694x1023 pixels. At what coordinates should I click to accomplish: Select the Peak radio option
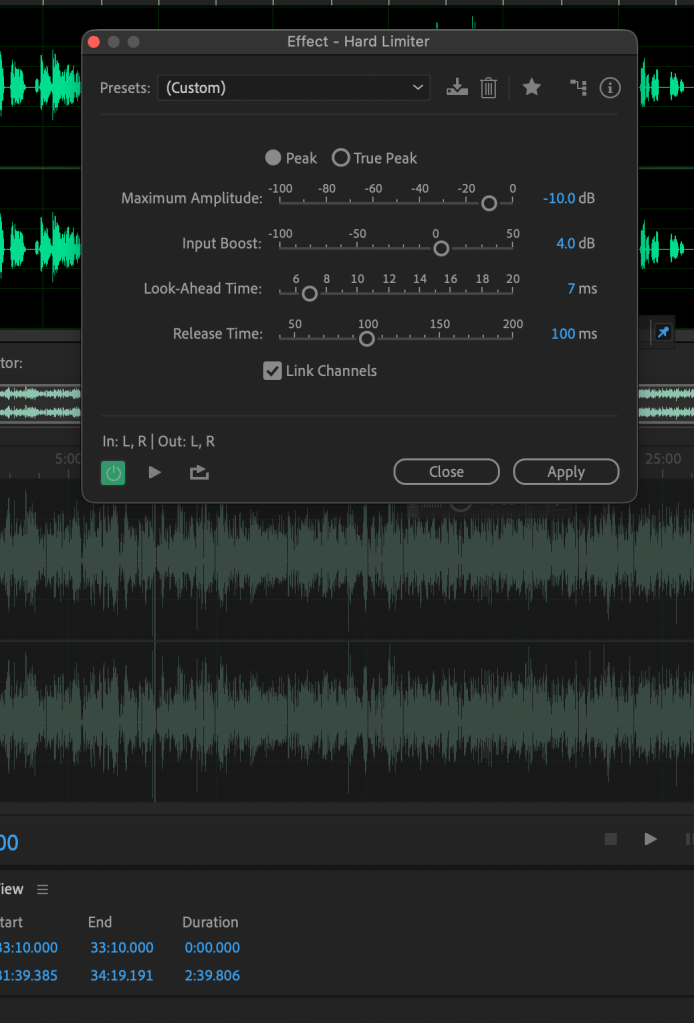pyautogui.click(x=273, y=158)
